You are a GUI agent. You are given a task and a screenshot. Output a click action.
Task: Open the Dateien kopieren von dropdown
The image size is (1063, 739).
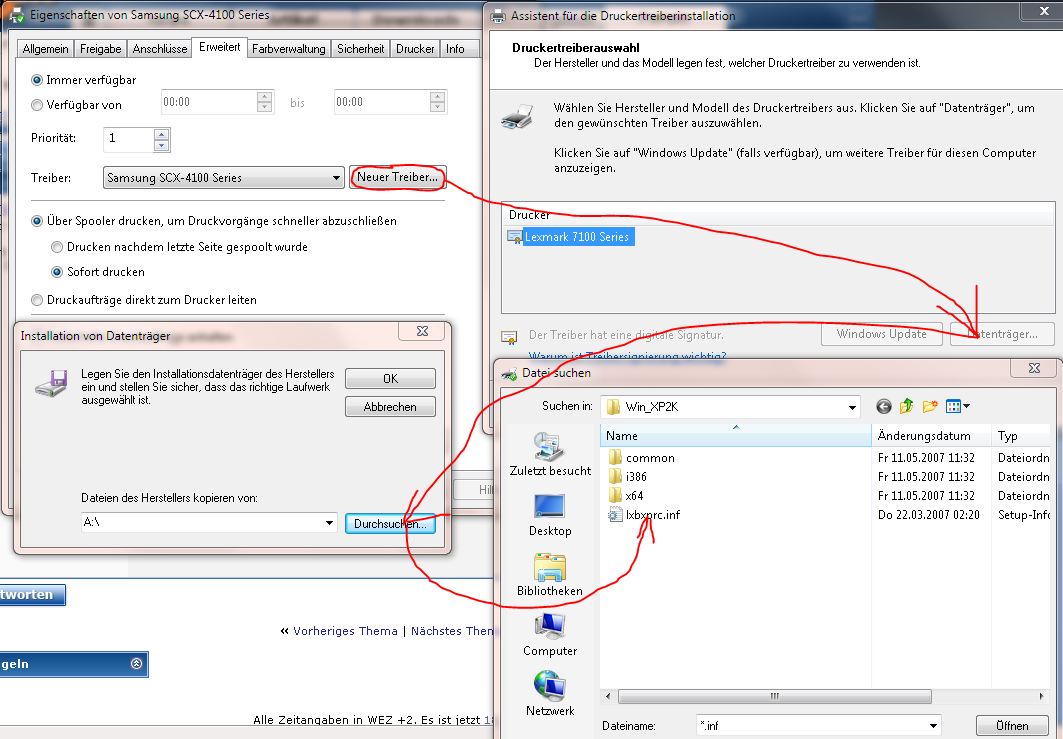[x=329, y=523]
